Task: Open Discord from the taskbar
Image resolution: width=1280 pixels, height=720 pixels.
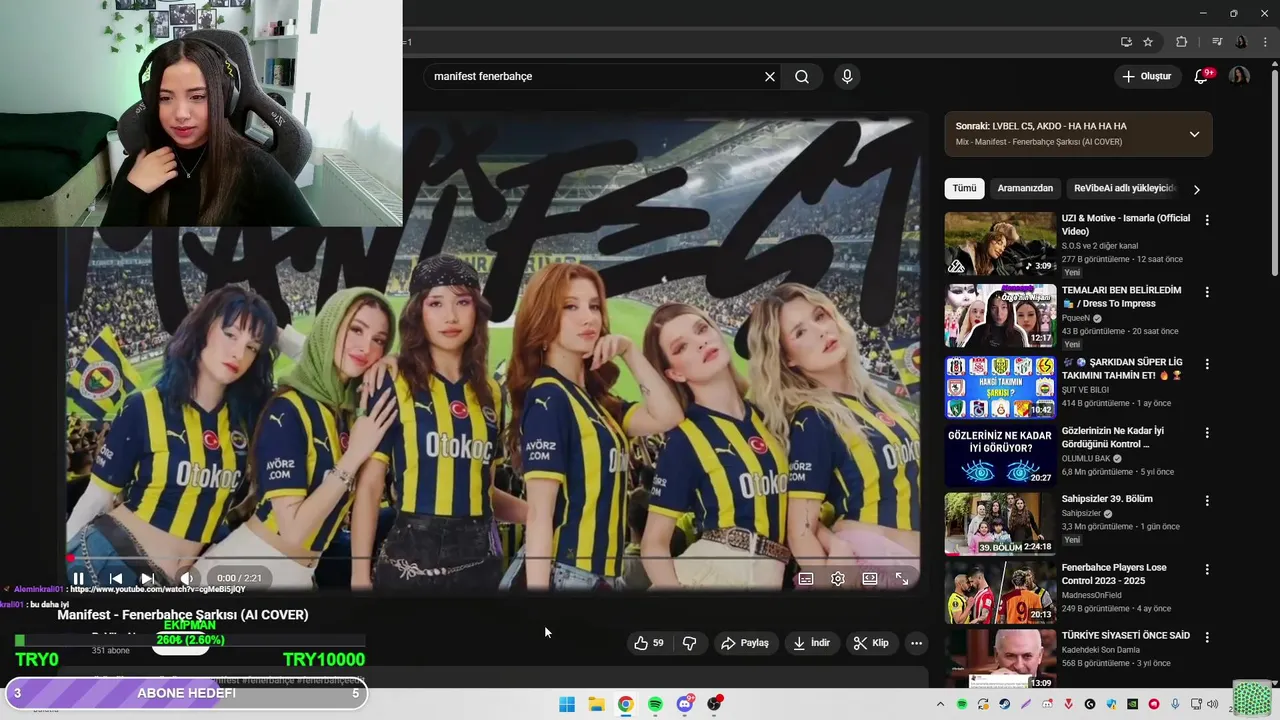Action: click(685, 704)
